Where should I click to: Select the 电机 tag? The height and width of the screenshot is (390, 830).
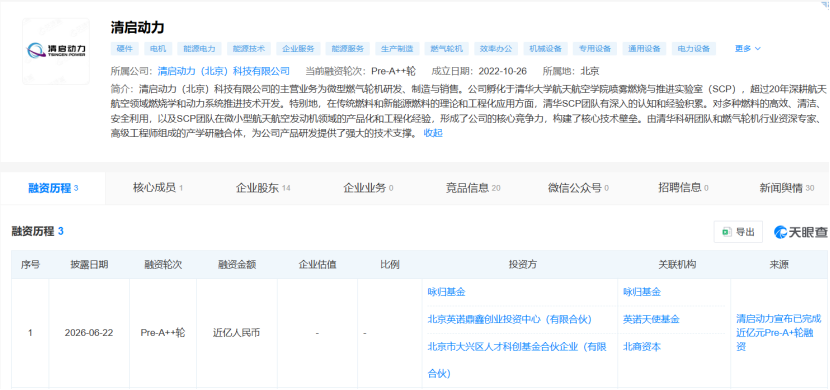(158, 49)
